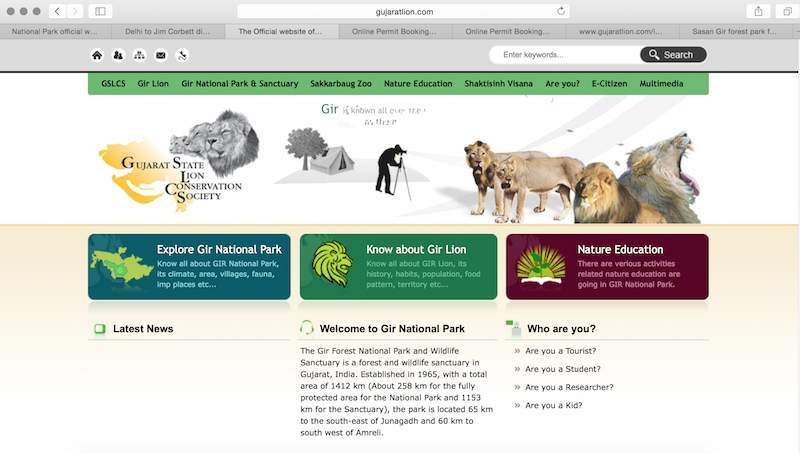
Task: Open the Shaktisinh Visana menu
Action: coord(498,84)
